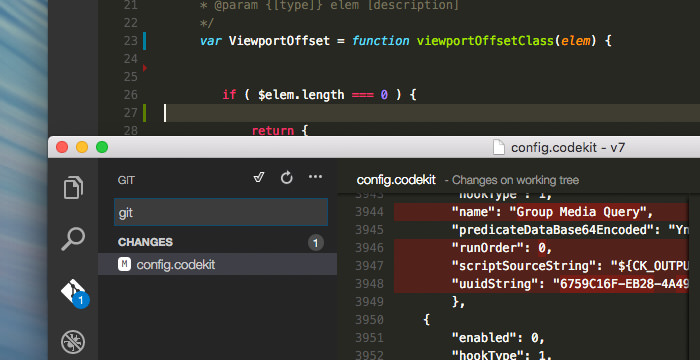
Task: Click the 'return {' line in background editor
Action: coord(279,131)
